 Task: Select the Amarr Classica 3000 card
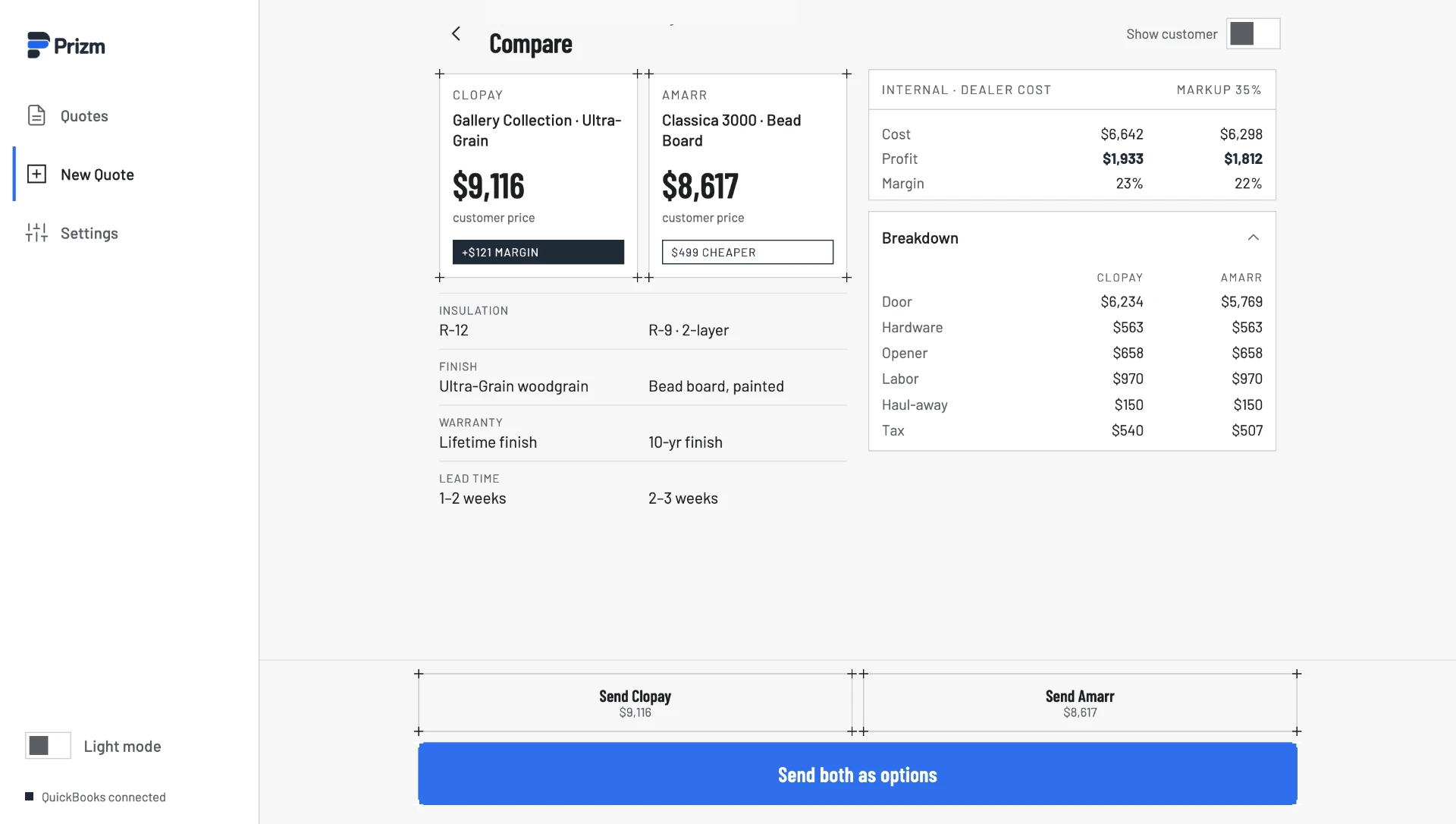point(748,175)
